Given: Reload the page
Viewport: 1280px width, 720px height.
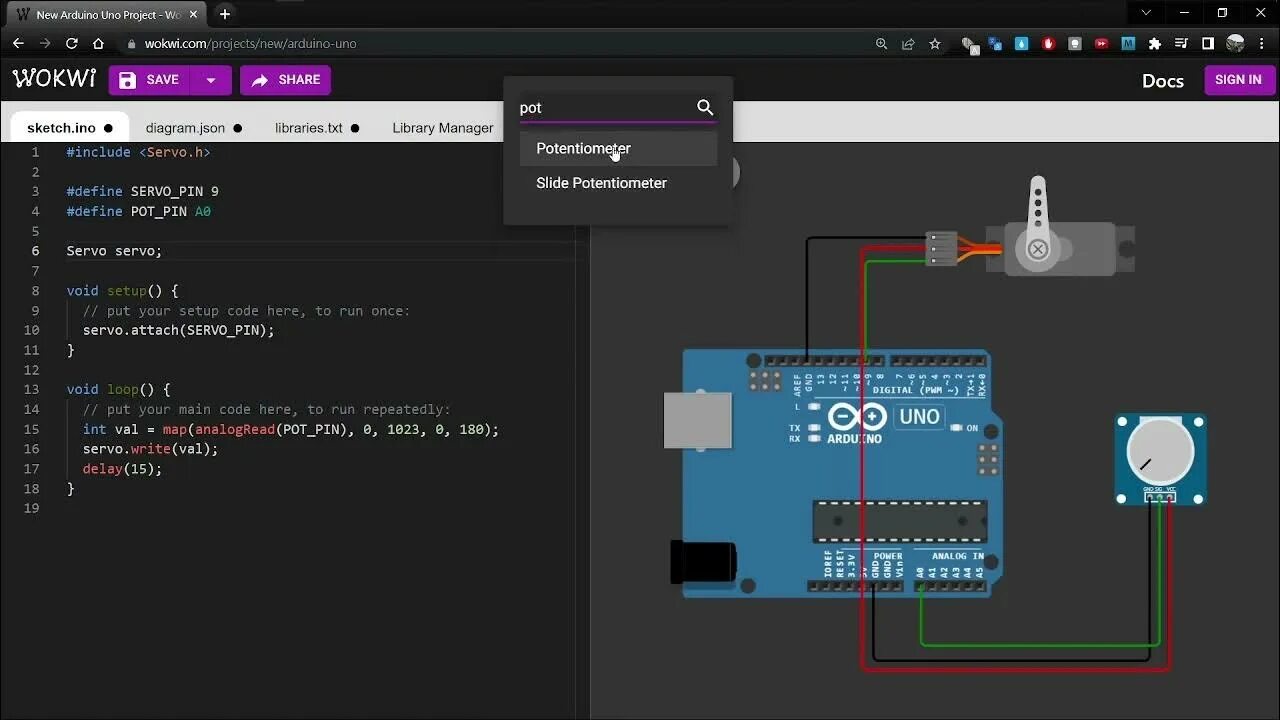Looking at the screenshot, I should (72, 44).
